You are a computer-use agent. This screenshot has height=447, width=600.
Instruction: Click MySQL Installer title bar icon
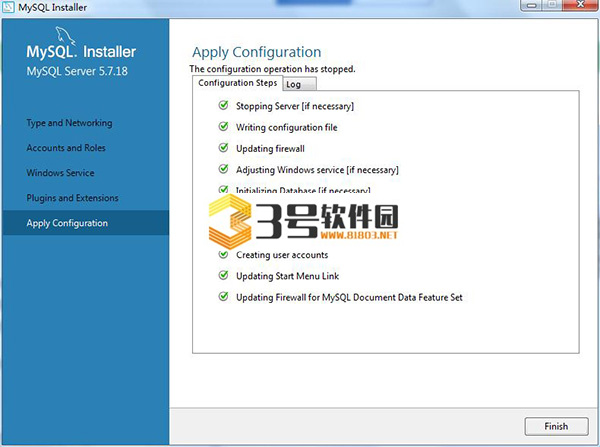8,7
